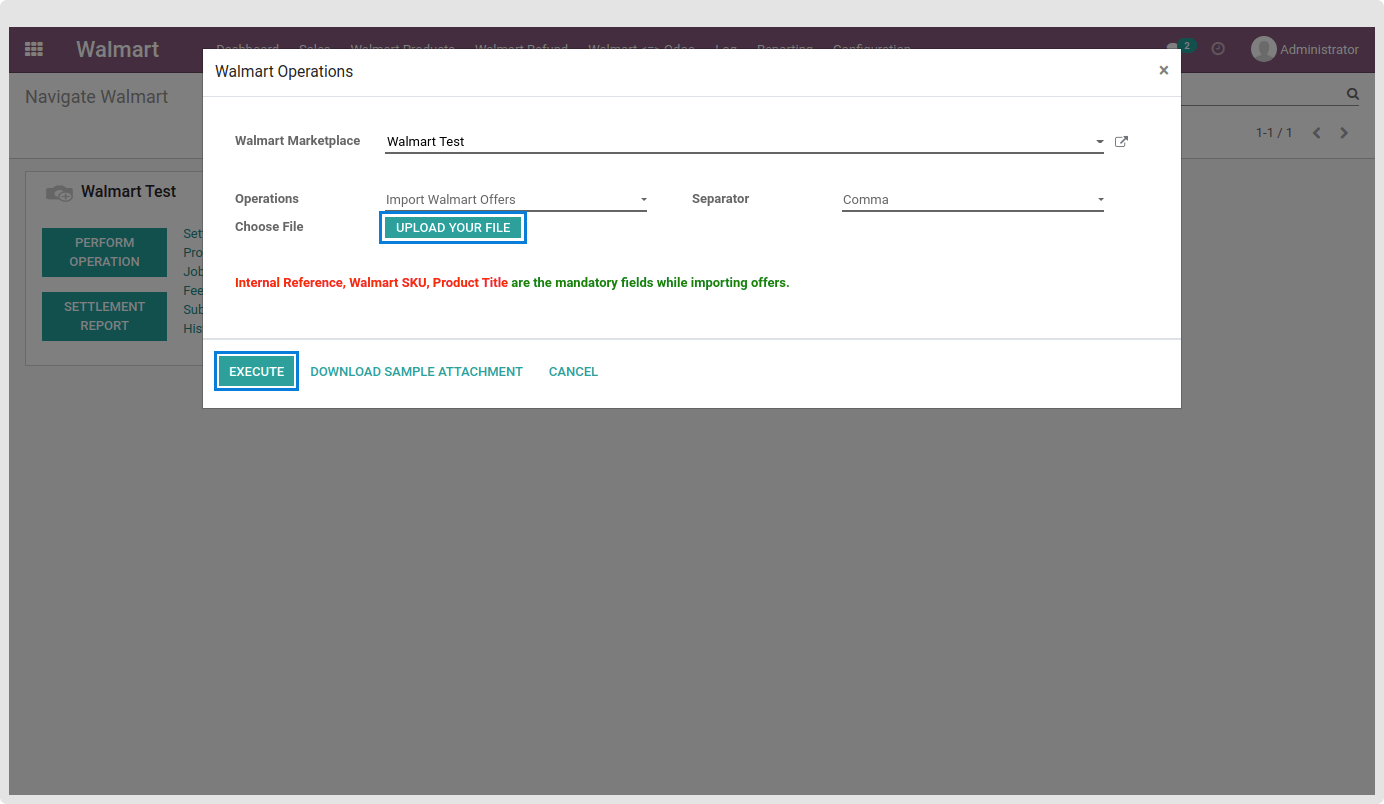Click Upload Your File button
Image resolution: width=1384 pixels, height=804 pixels.
click(453, 228)
